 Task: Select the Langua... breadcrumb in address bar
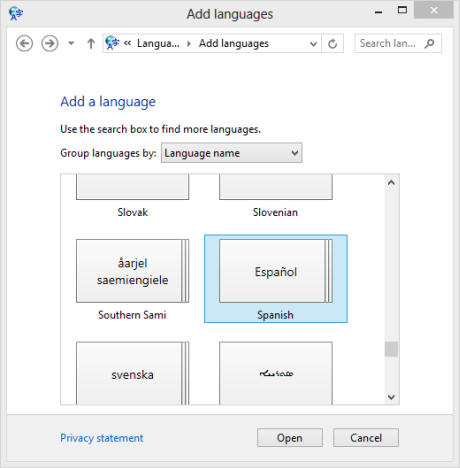click(x=158, y=43)
